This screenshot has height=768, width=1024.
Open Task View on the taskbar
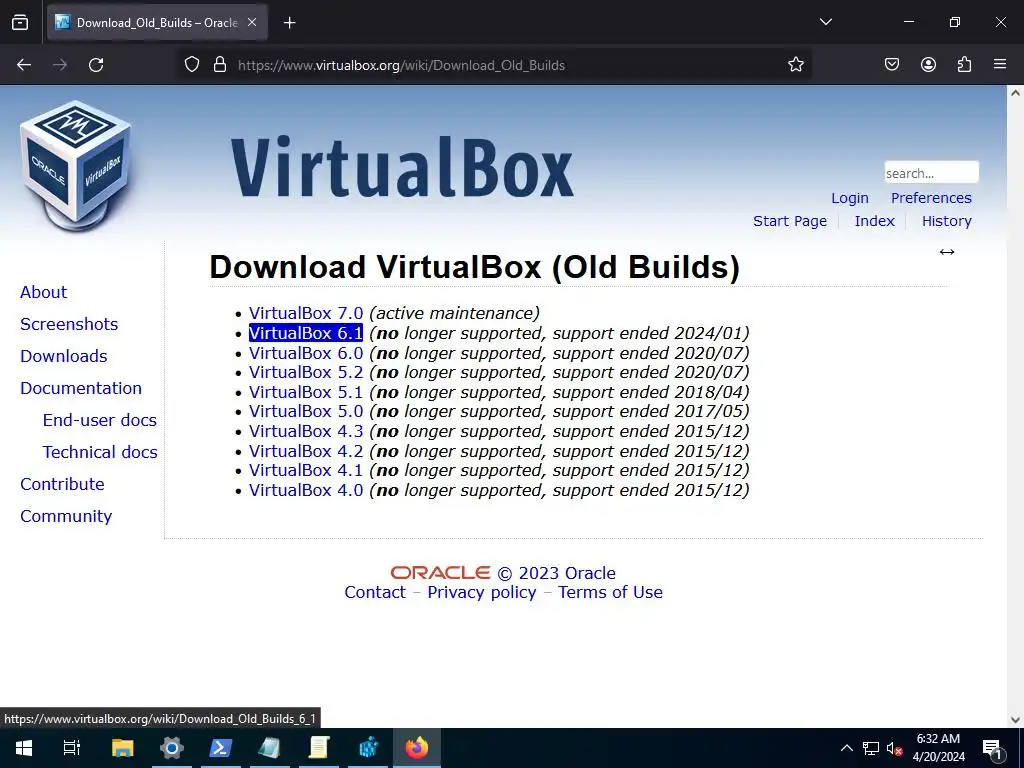point(72,748)
